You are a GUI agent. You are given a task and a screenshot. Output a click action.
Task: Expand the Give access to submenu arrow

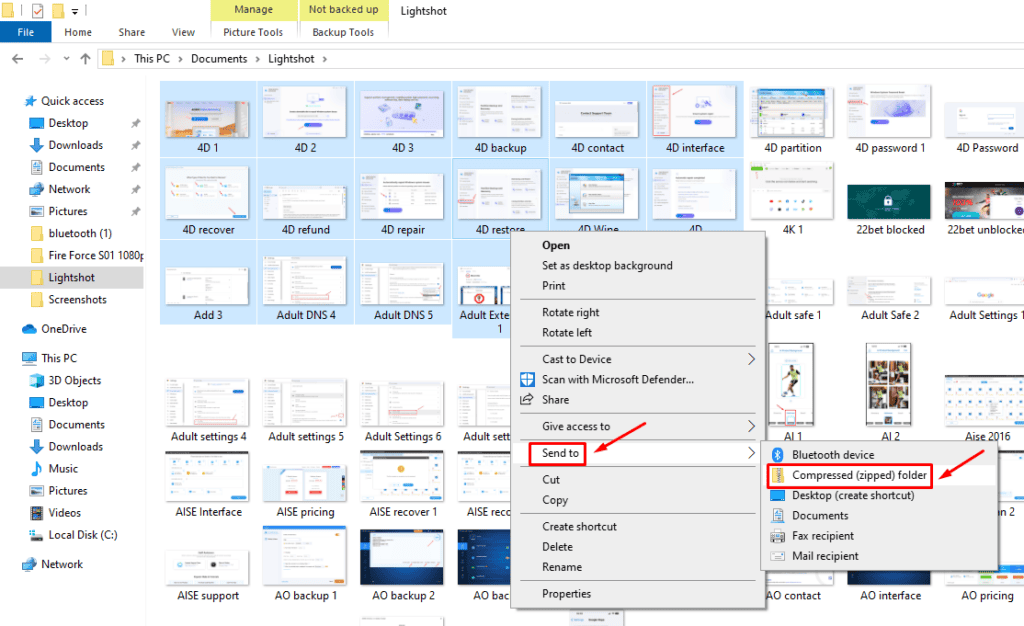752,426
